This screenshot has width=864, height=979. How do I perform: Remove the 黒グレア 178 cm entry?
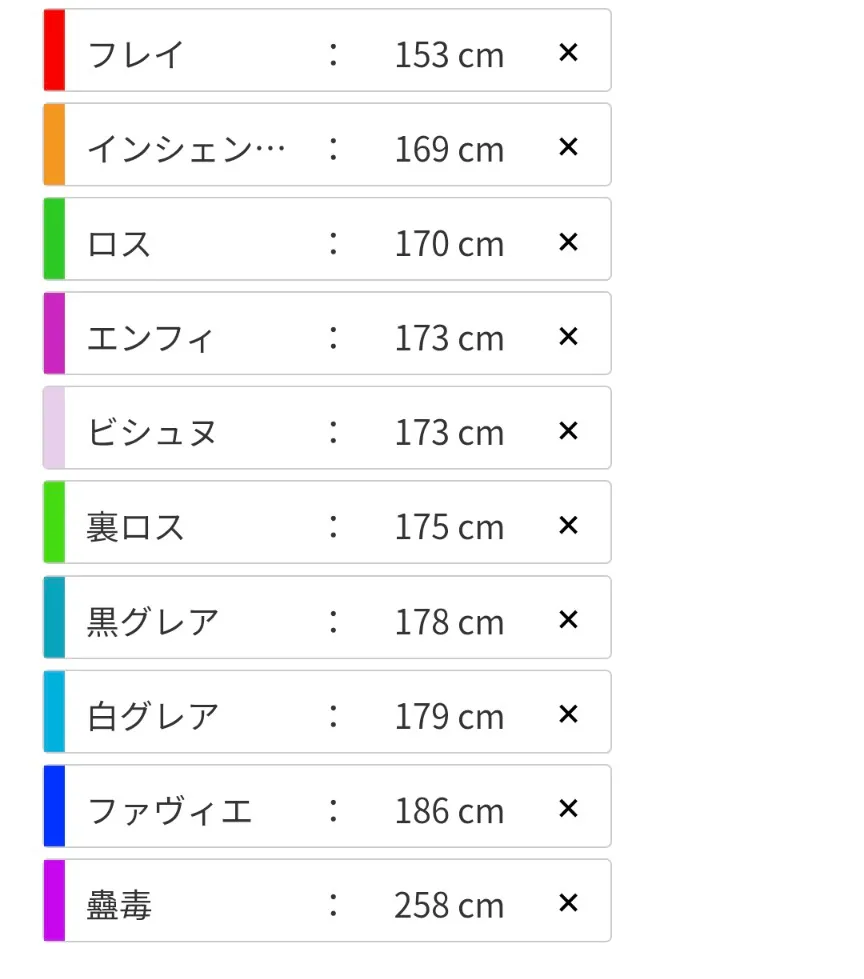click(568, 619)
